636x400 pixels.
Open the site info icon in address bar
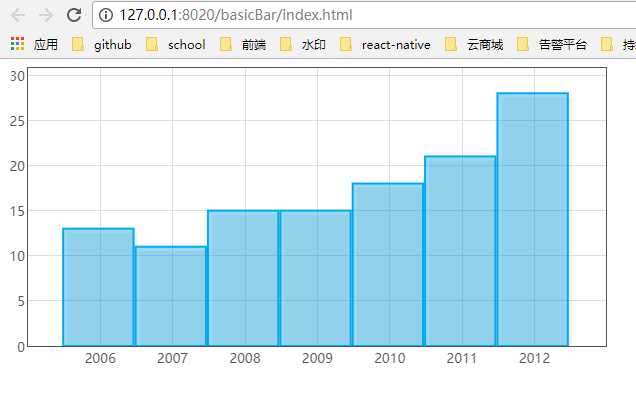106,15
